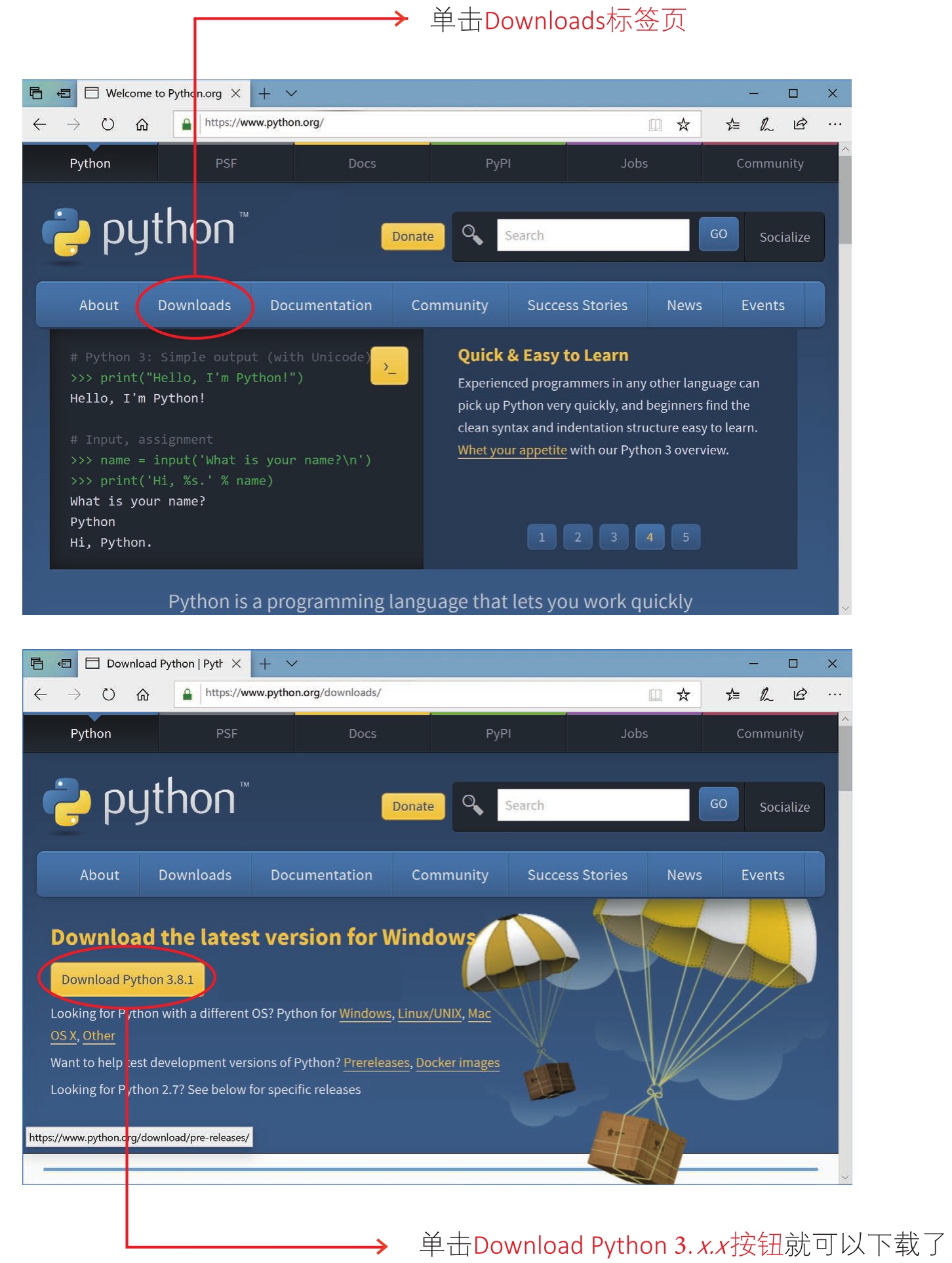Open tab list chevron in bottom browser
This screenshot has width=952, height=1263.
(292, 663)
